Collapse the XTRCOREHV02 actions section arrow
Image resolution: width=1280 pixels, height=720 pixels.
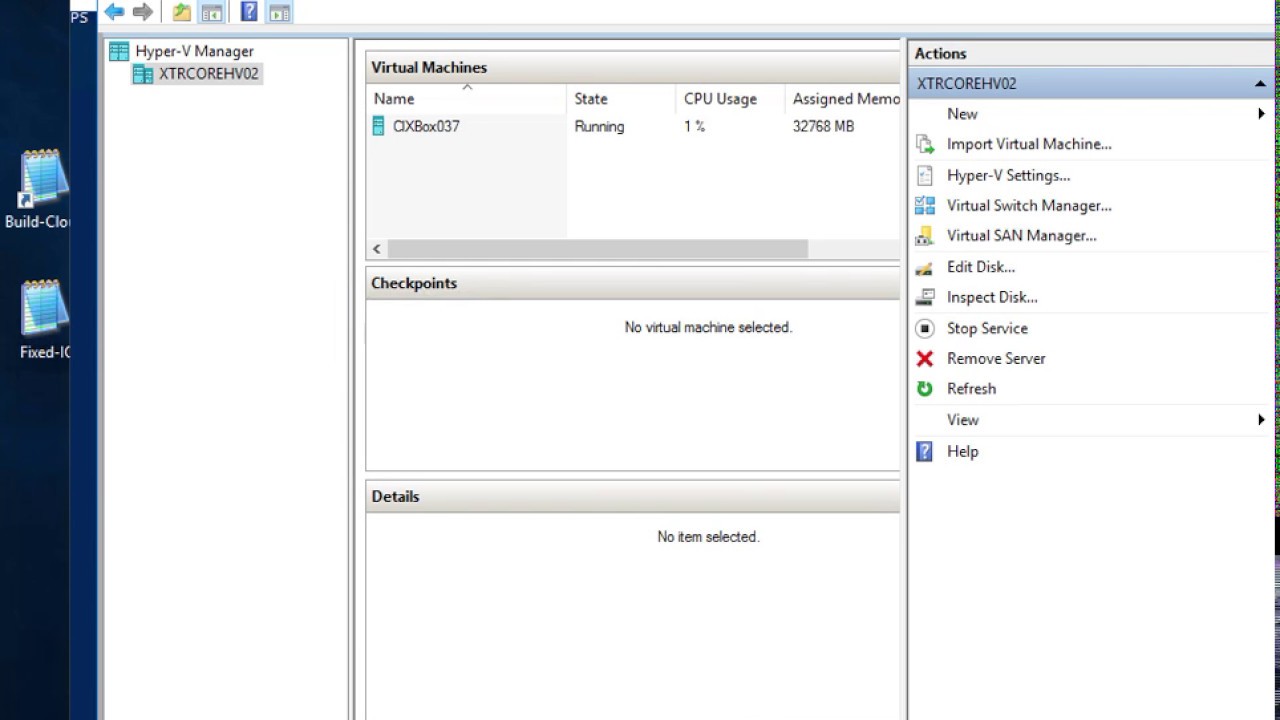point(1260,84)
